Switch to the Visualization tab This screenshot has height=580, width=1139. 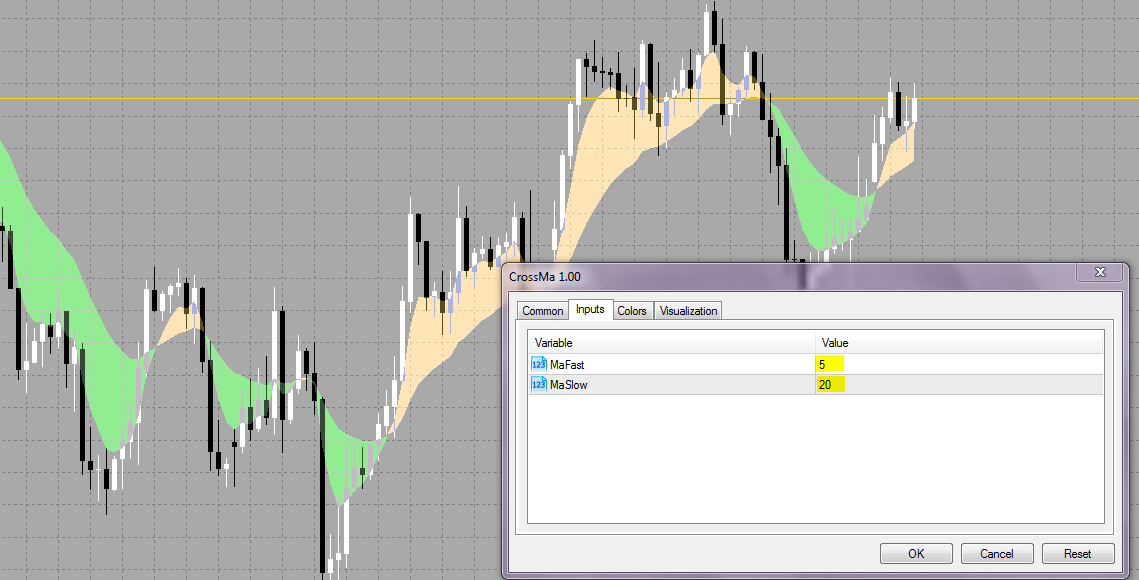(688, 310)
